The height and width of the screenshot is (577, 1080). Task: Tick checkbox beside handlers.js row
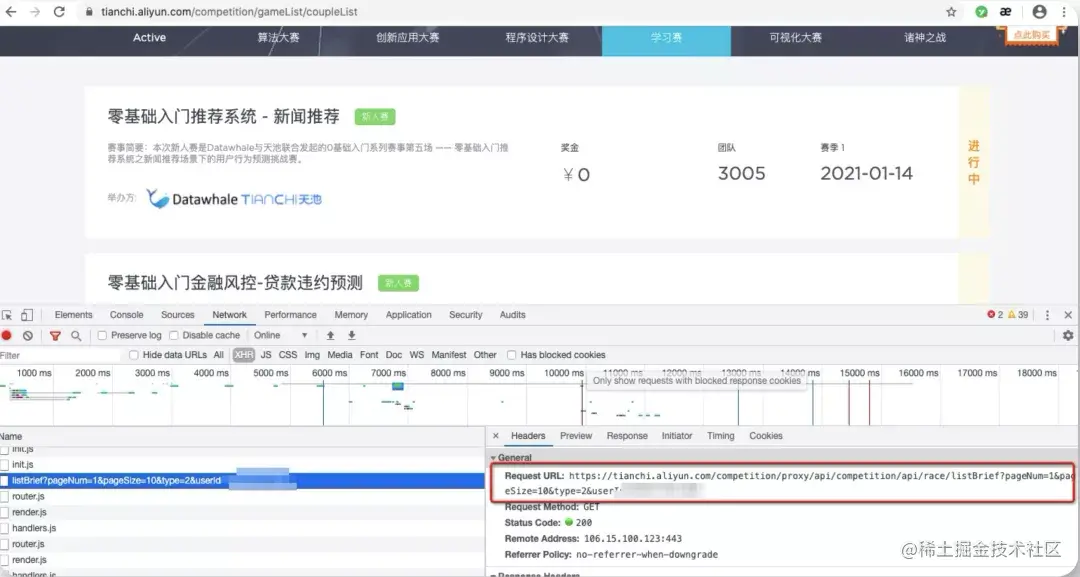(x=4, y=528)
